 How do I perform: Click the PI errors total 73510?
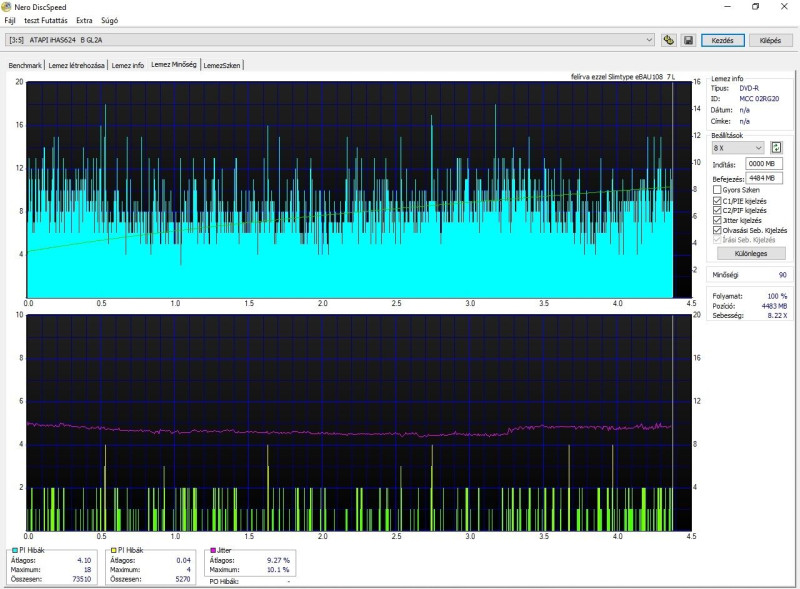click(81, 579)
